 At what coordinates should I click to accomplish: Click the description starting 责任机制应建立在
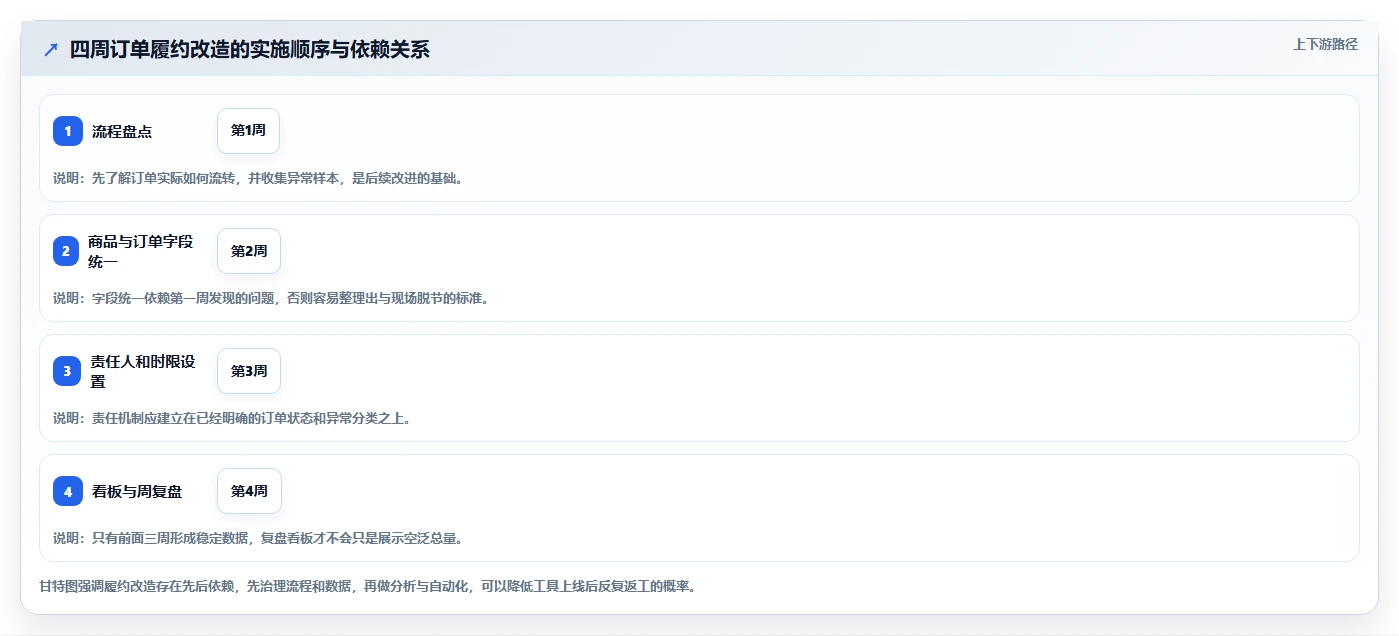pyautogui.click(x=232, y=418)
